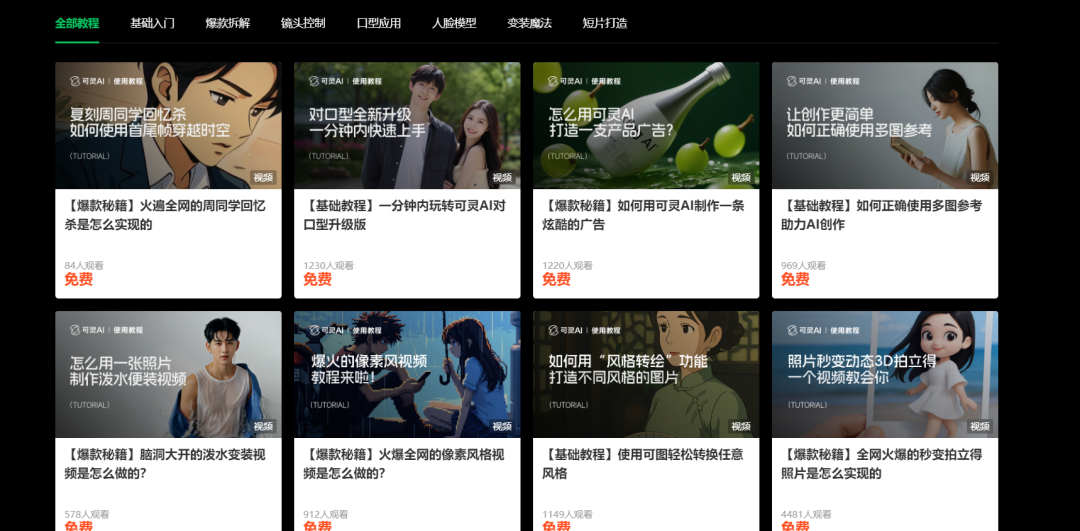The width and height of the screenshot is (1080, 531).
Task: Open the 爆款拆解 tab
Action: (228, 23)
